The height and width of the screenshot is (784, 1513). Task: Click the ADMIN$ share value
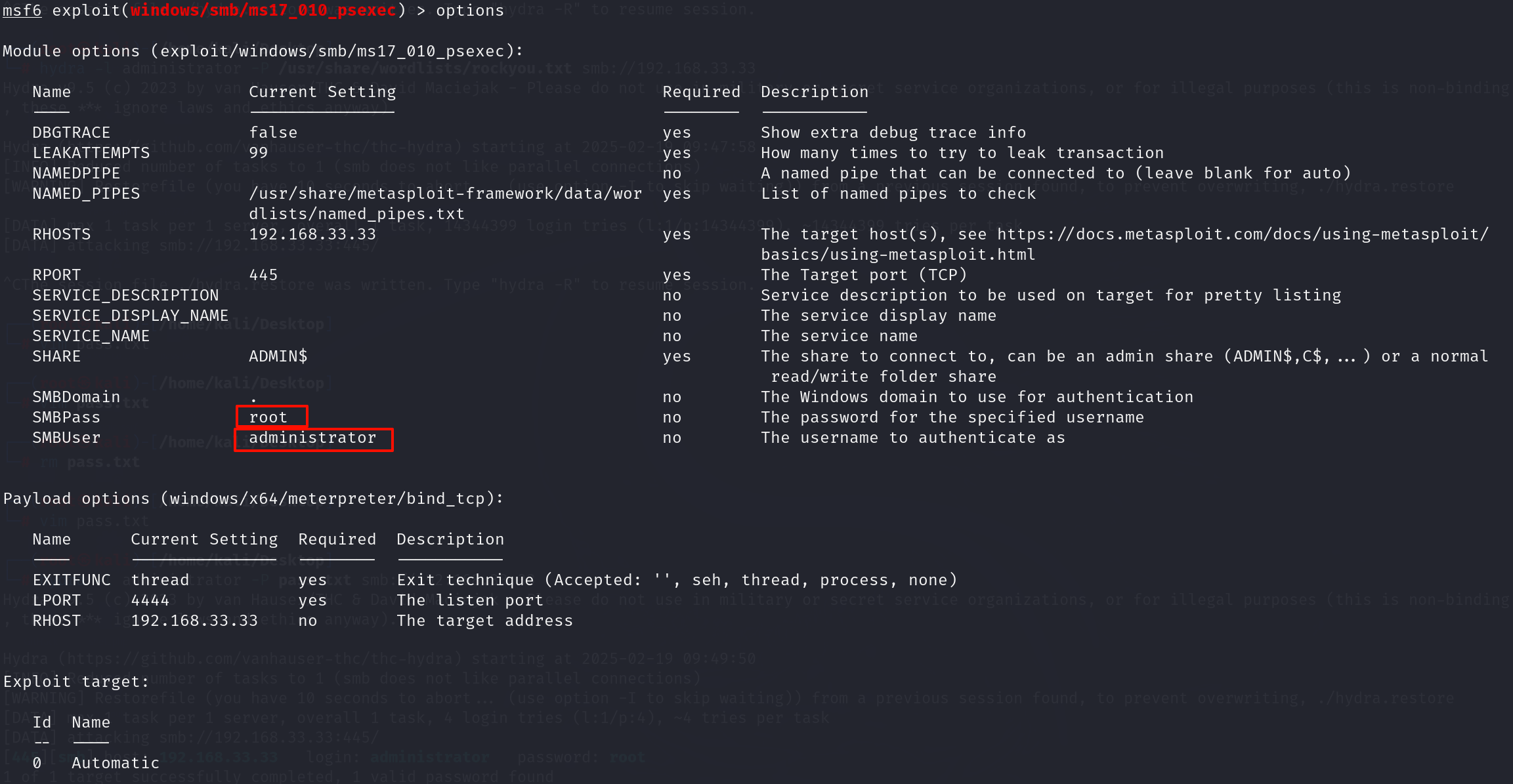(278, 356)
